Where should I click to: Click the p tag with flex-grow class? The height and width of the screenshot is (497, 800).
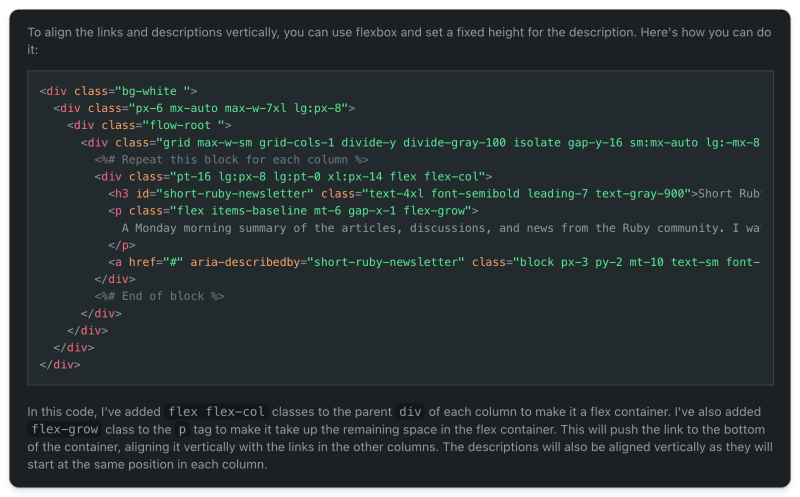coord(293,211)
